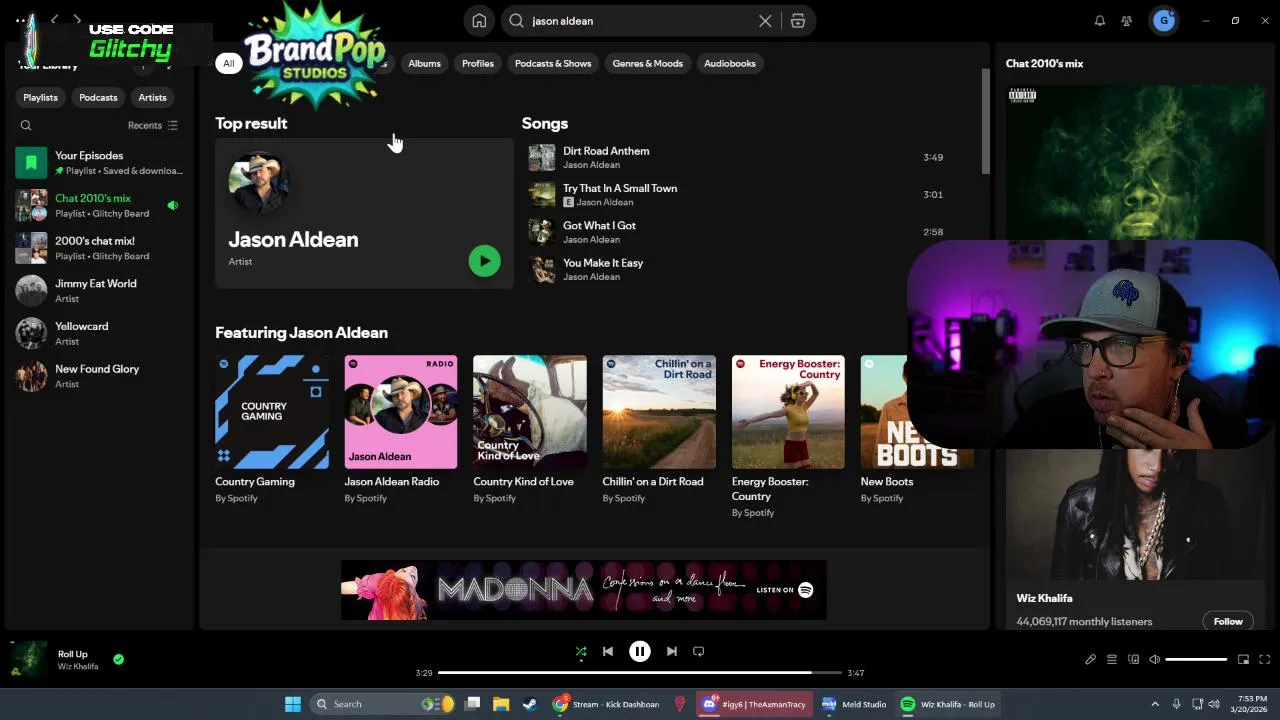Open Steam from the taskbar
1280x720 pixels.
click(x=528, y=704)
